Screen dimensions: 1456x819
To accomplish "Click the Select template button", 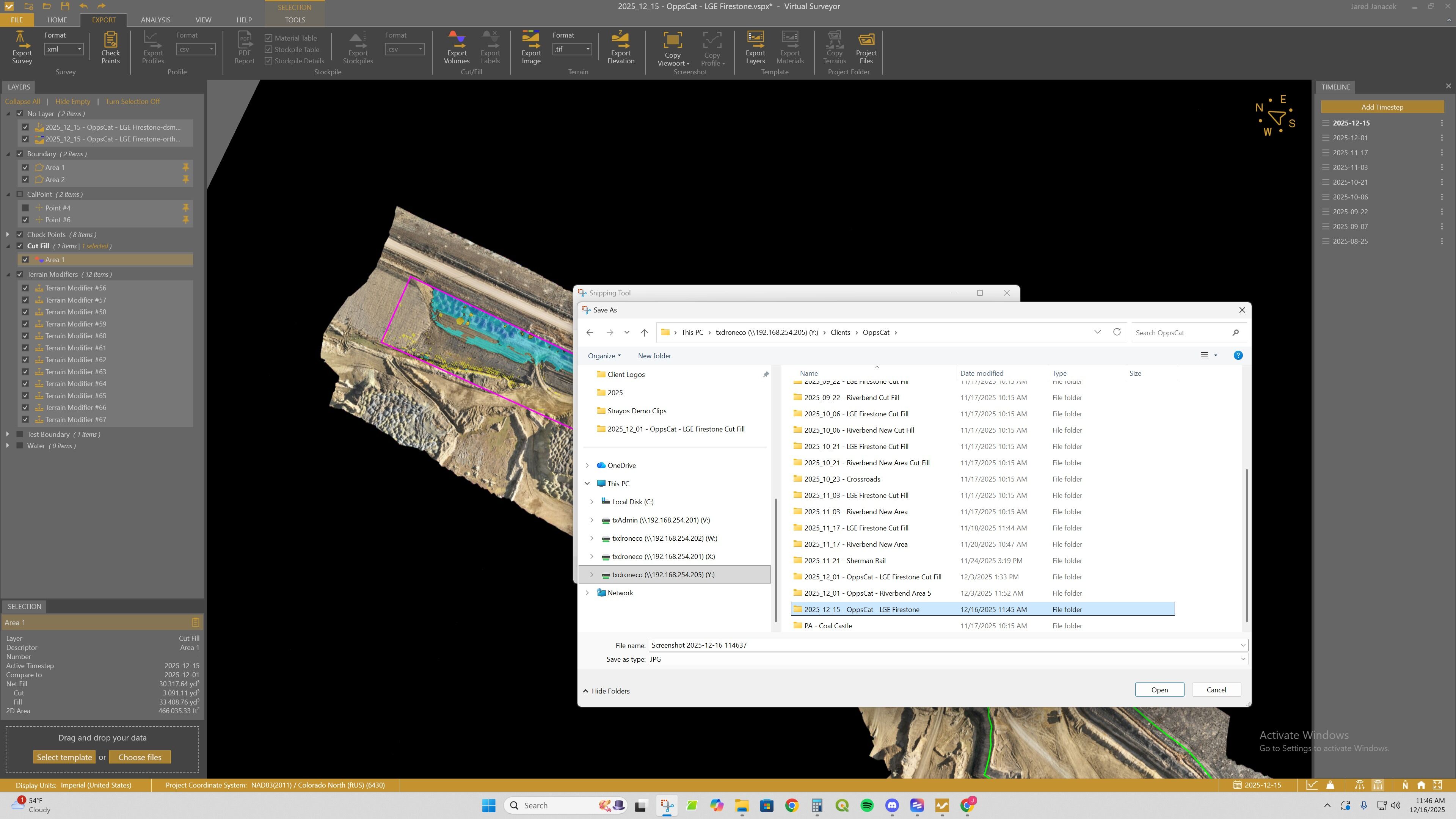I will coord(64,758).
